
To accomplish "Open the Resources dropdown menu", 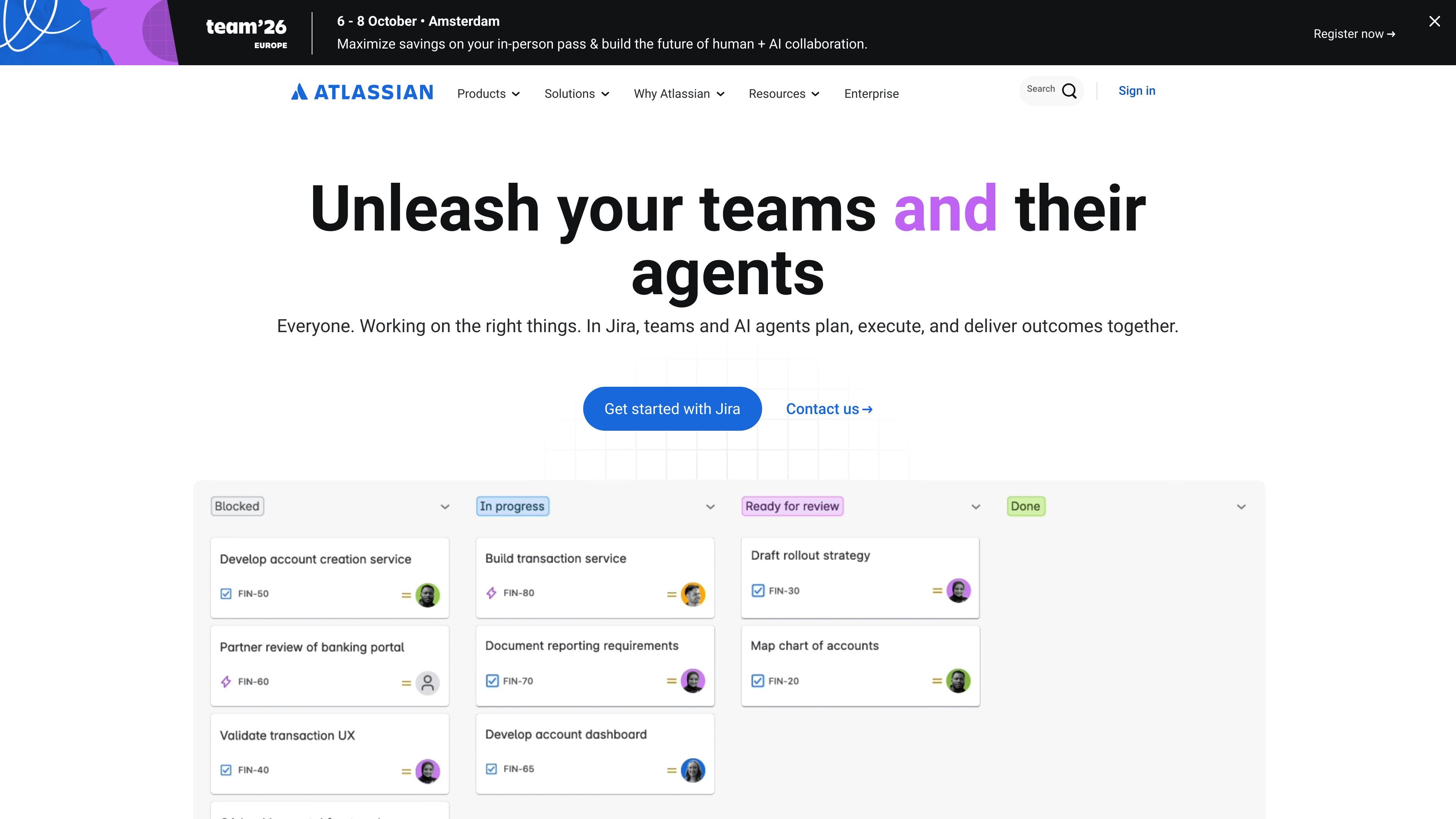I will (x=784, y=94).
